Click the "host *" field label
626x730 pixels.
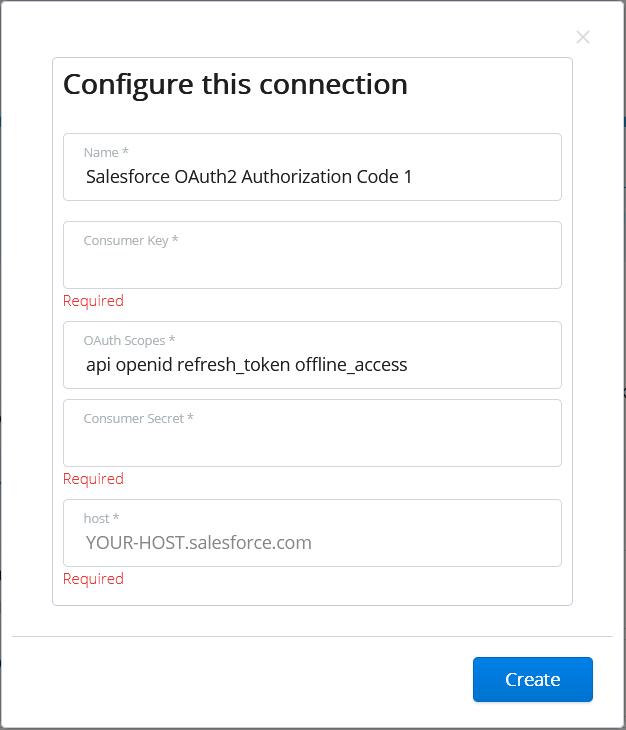pos(101,519)
